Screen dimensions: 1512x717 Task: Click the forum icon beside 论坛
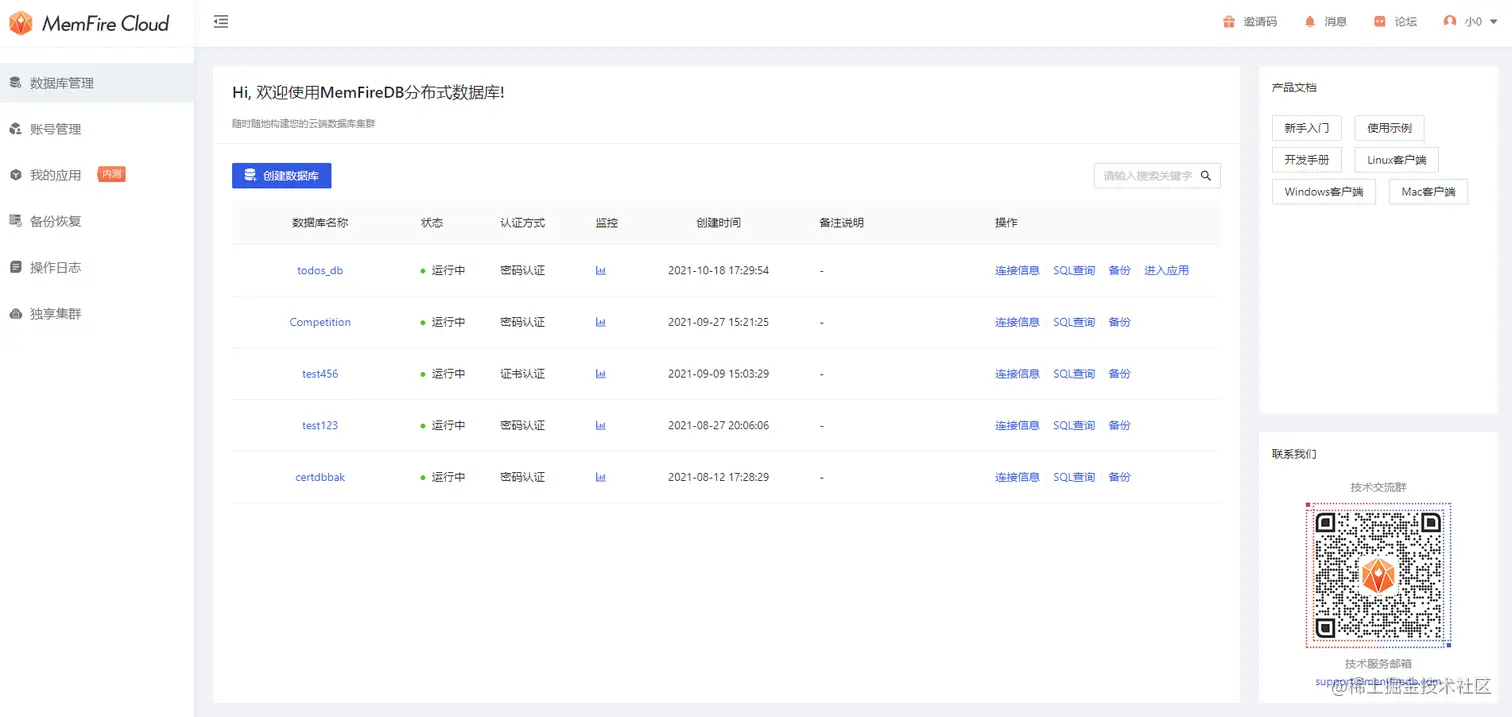pos(1380,22)
